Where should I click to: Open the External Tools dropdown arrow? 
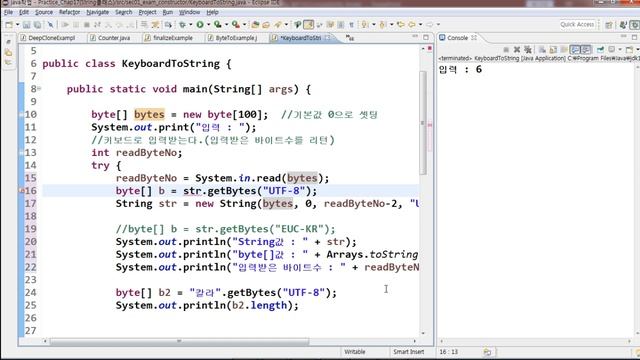244,24
